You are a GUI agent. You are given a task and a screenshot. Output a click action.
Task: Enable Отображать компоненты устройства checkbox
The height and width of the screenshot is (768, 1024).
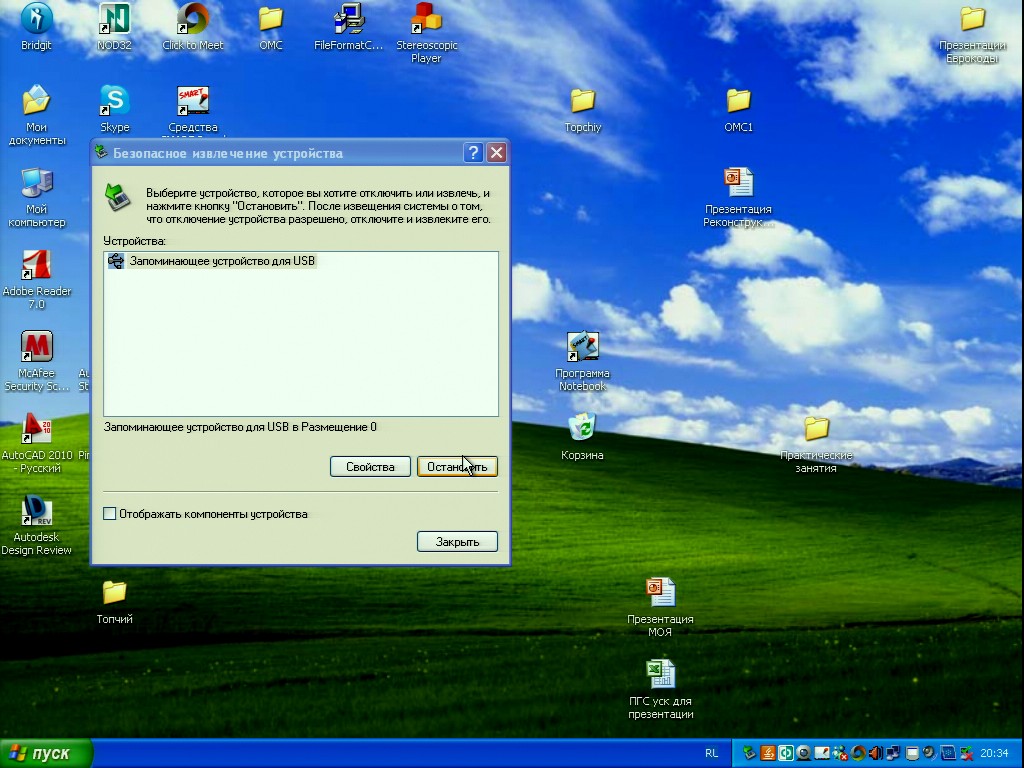click(x=110, y=514)
